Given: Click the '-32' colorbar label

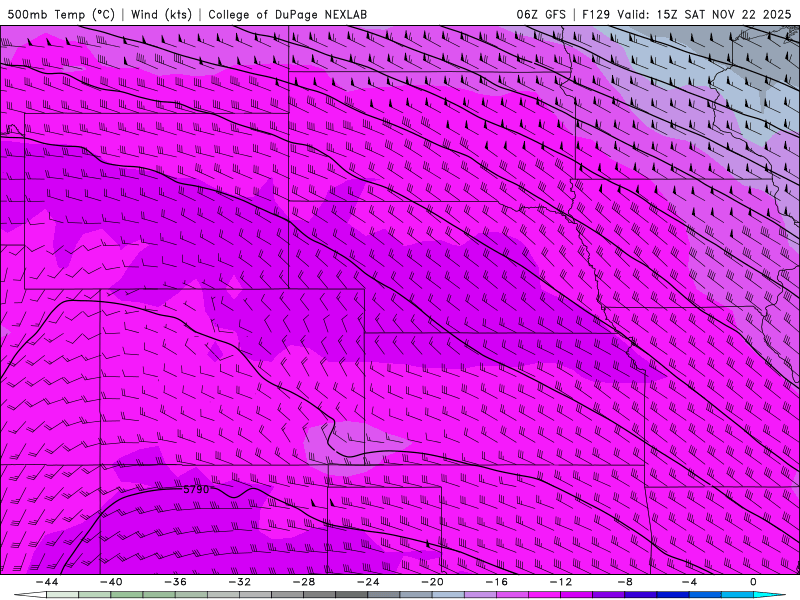Looking at the screenshot, I should tap(239, 582).
